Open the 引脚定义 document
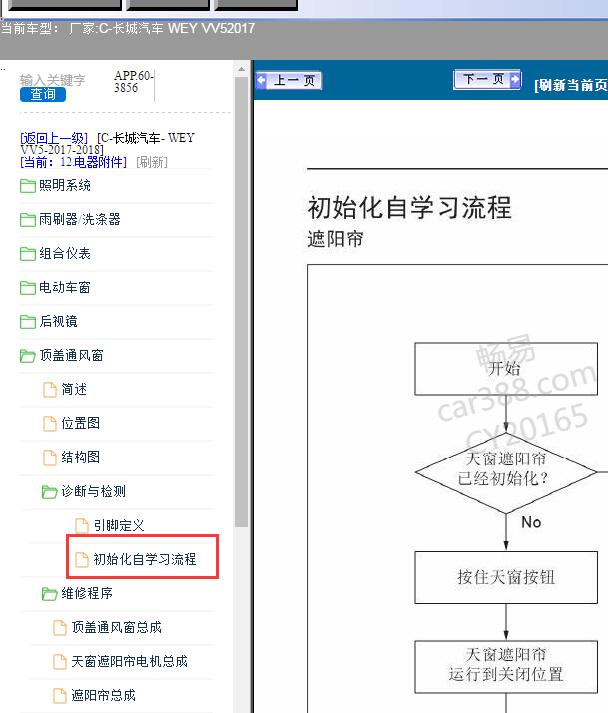The height and width of the screenshot is (713, 608). click(119, 525)
